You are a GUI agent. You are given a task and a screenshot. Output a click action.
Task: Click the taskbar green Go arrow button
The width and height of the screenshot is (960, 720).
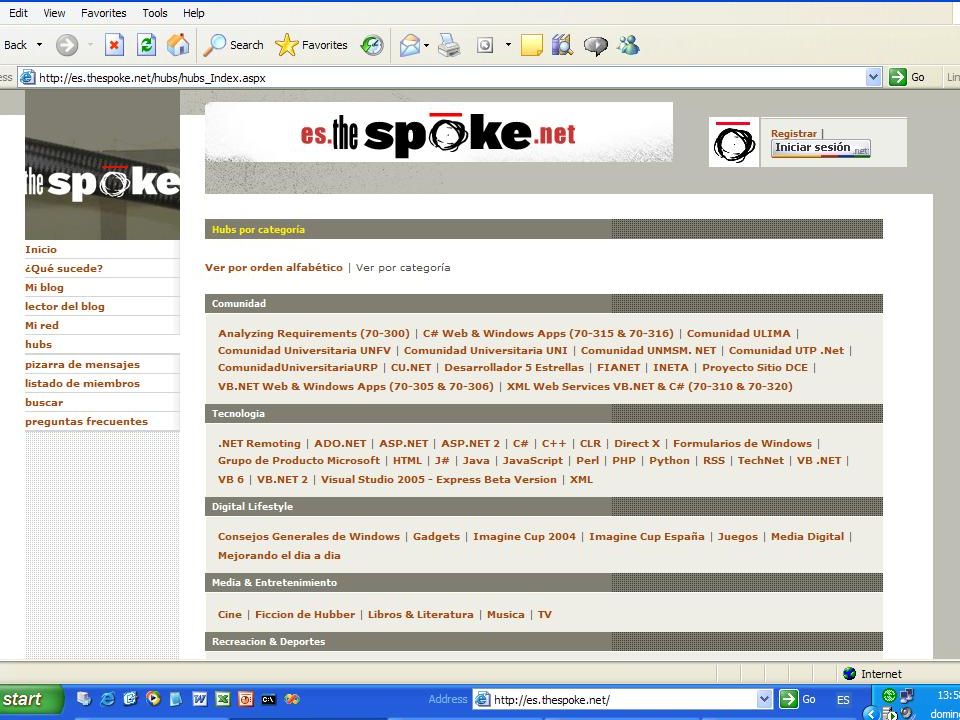pos(789,699)
